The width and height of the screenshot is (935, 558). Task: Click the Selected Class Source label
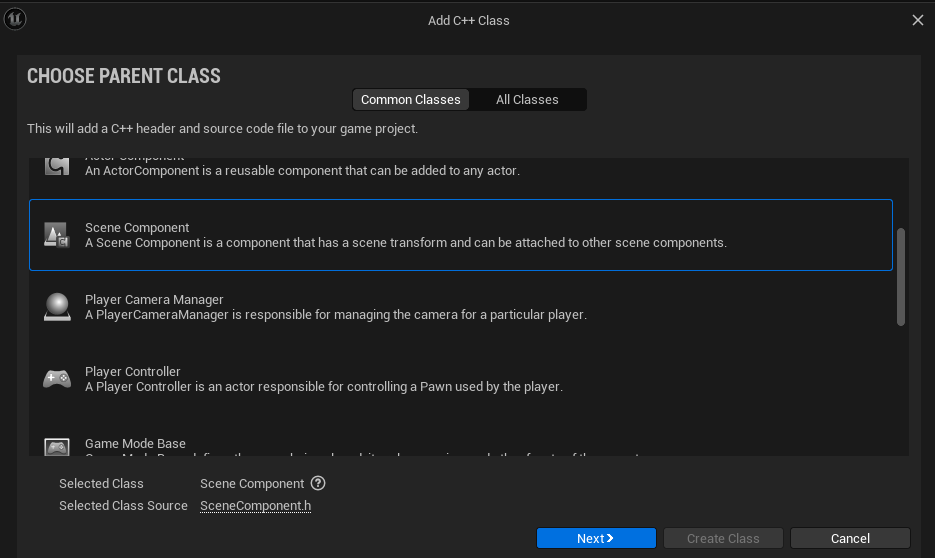(x=123, y=506)
